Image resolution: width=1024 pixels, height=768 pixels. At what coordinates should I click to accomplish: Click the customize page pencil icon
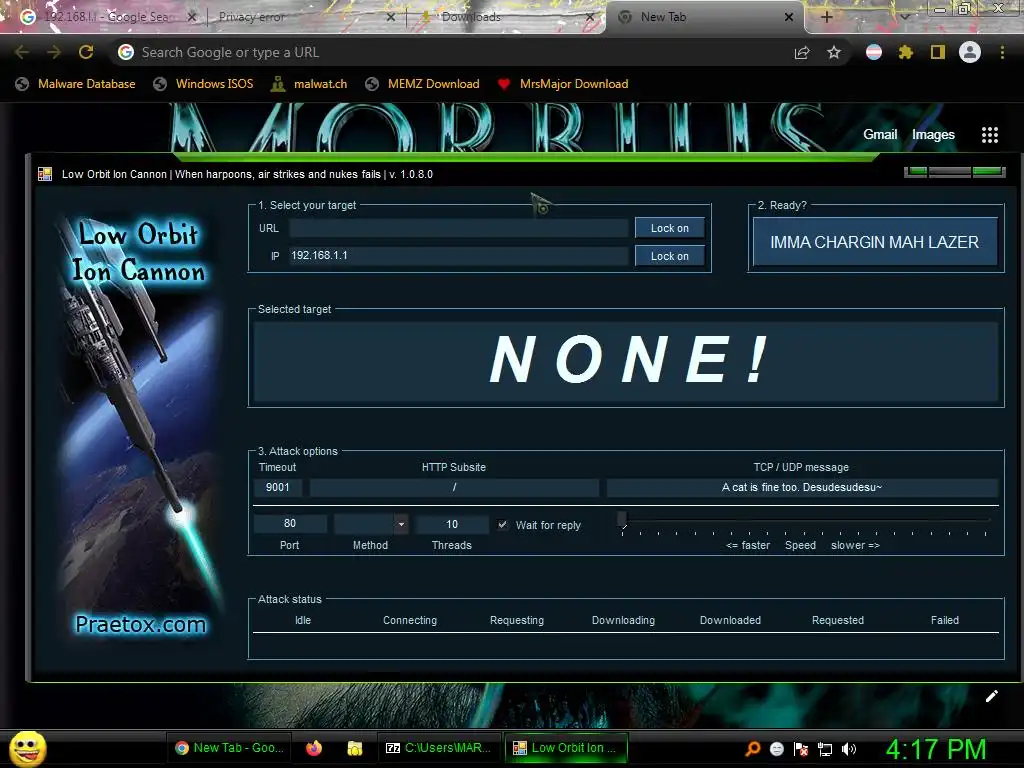point(991,696)
